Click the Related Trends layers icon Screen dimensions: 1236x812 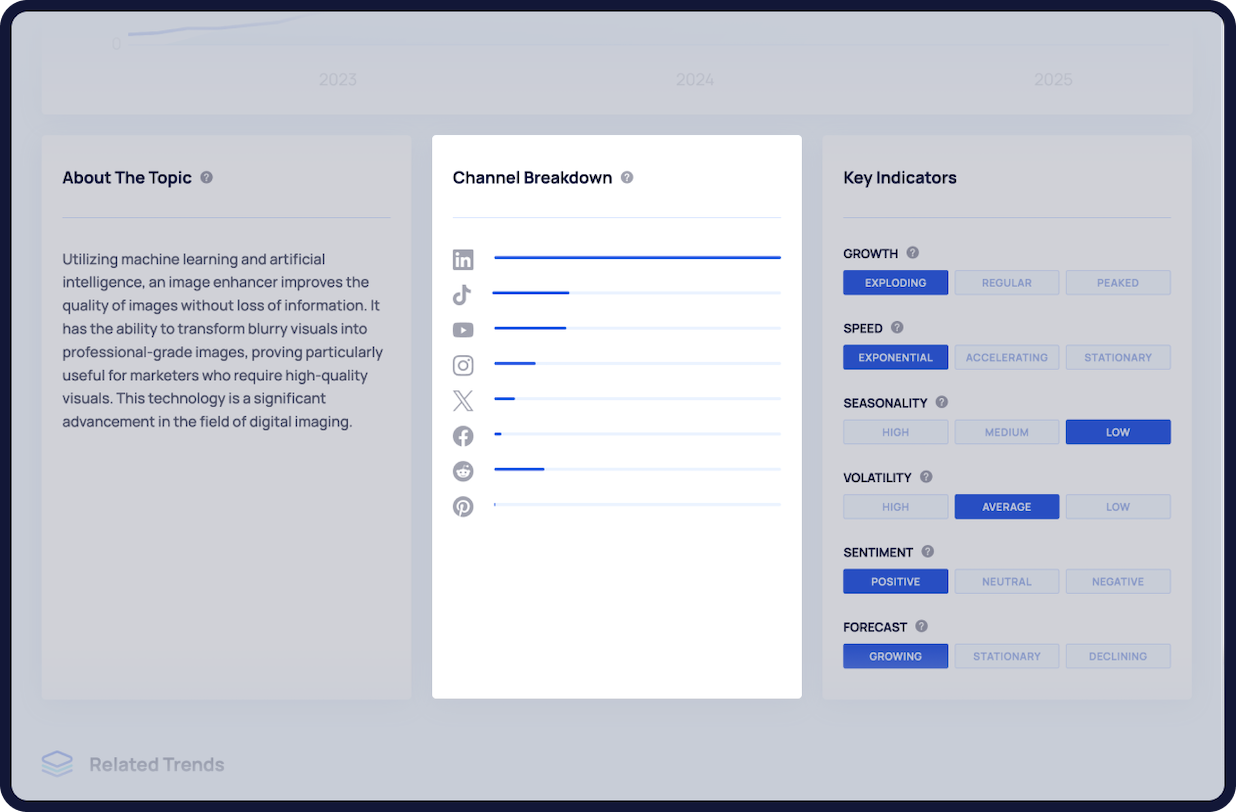(57, 764)
